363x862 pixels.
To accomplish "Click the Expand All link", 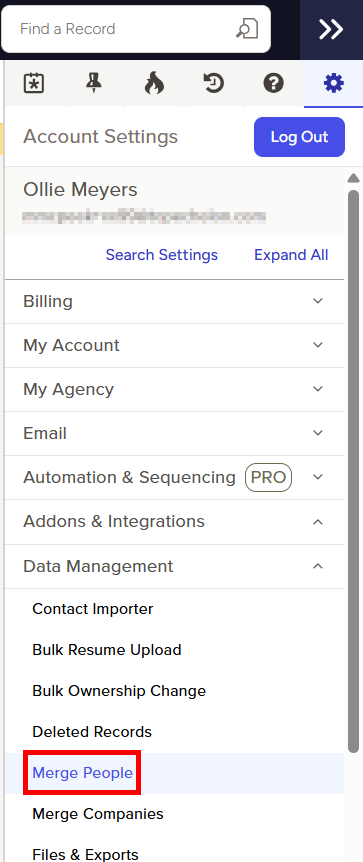I will pos(291,255).
